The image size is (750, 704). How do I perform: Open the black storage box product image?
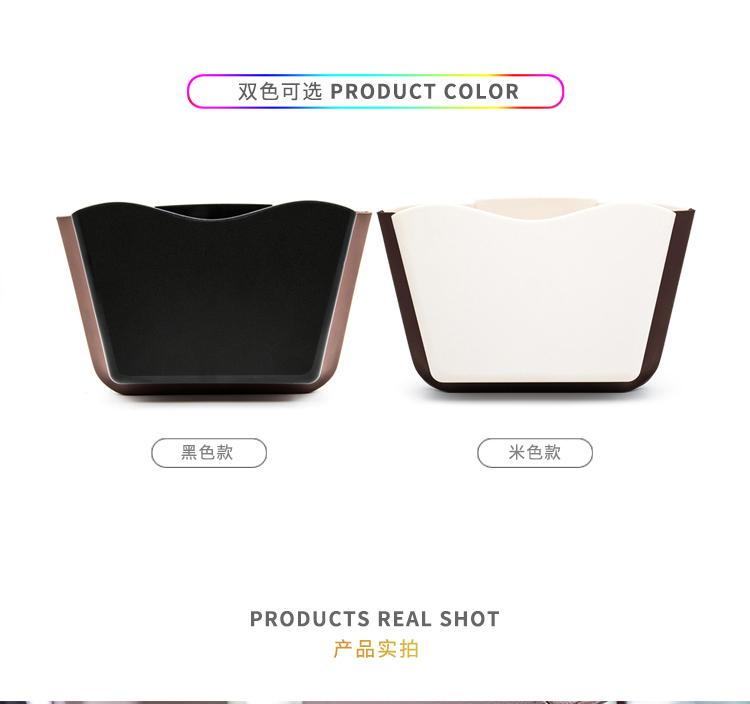click(214, 298)
